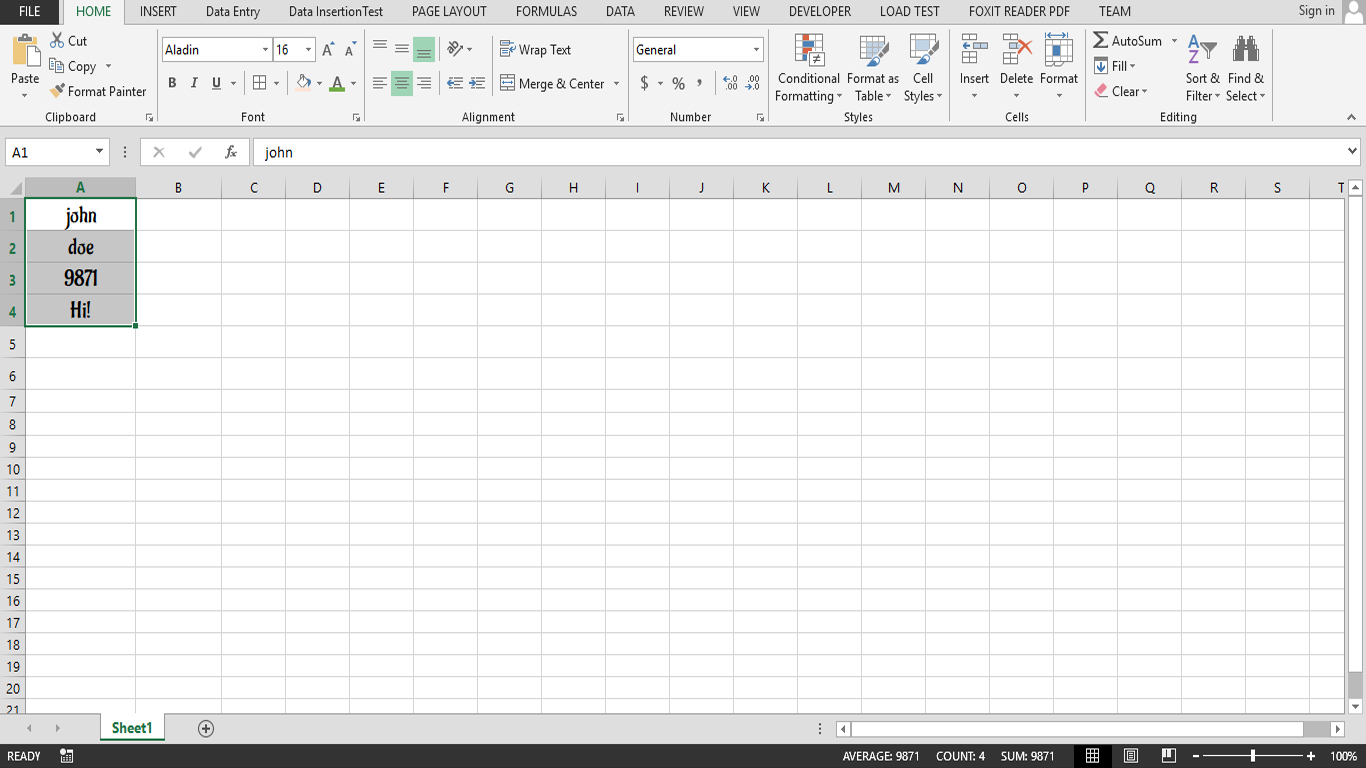Switch to the PAGE LAYOUT tab
1366x768 pixels.
point(449,12)
